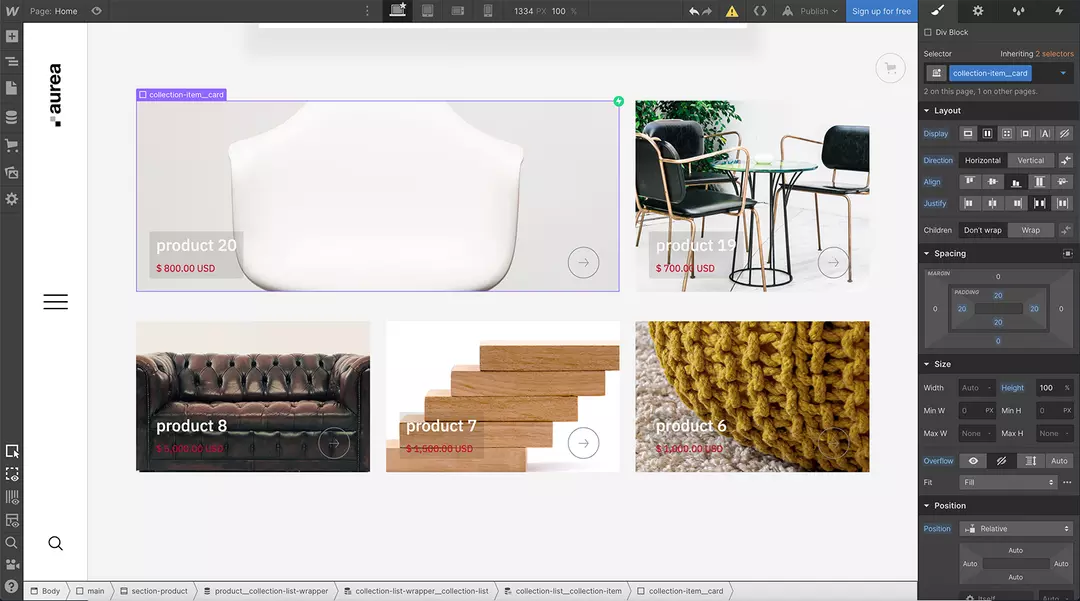Open the code export icon
Viewport: 1080px width, 601px height.
pyautogui.click(x=760, y=11)
